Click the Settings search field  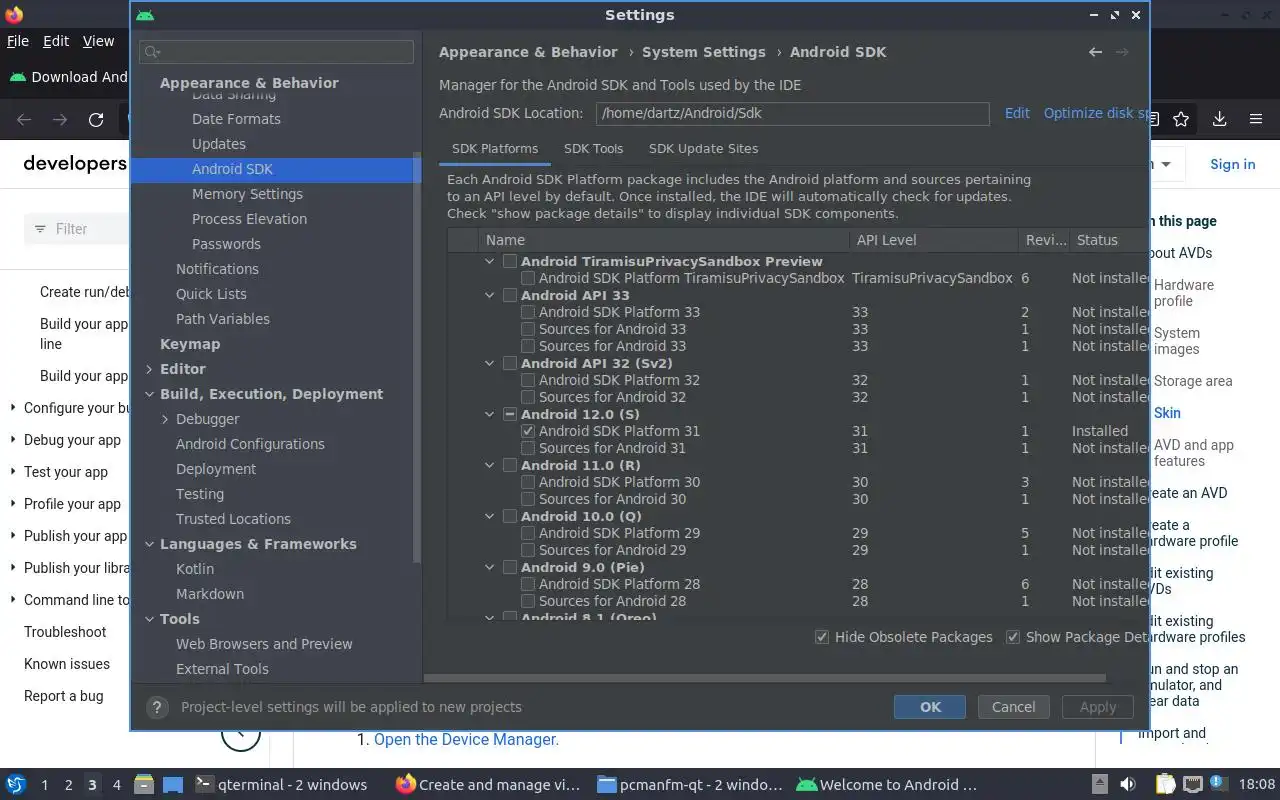click(276, 52)
